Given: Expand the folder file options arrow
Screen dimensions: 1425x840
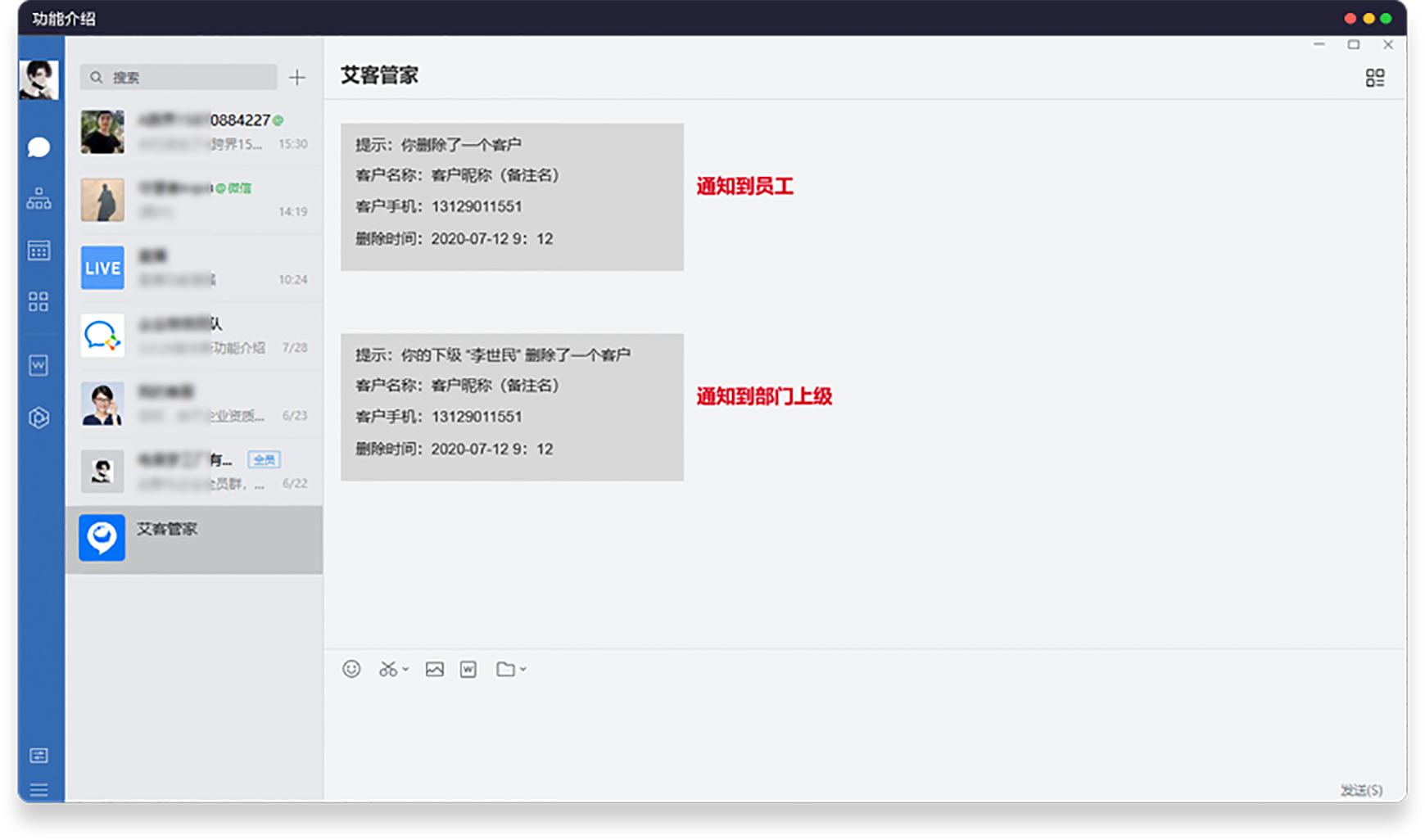Looking at the screenshot, I should [523, 670].
